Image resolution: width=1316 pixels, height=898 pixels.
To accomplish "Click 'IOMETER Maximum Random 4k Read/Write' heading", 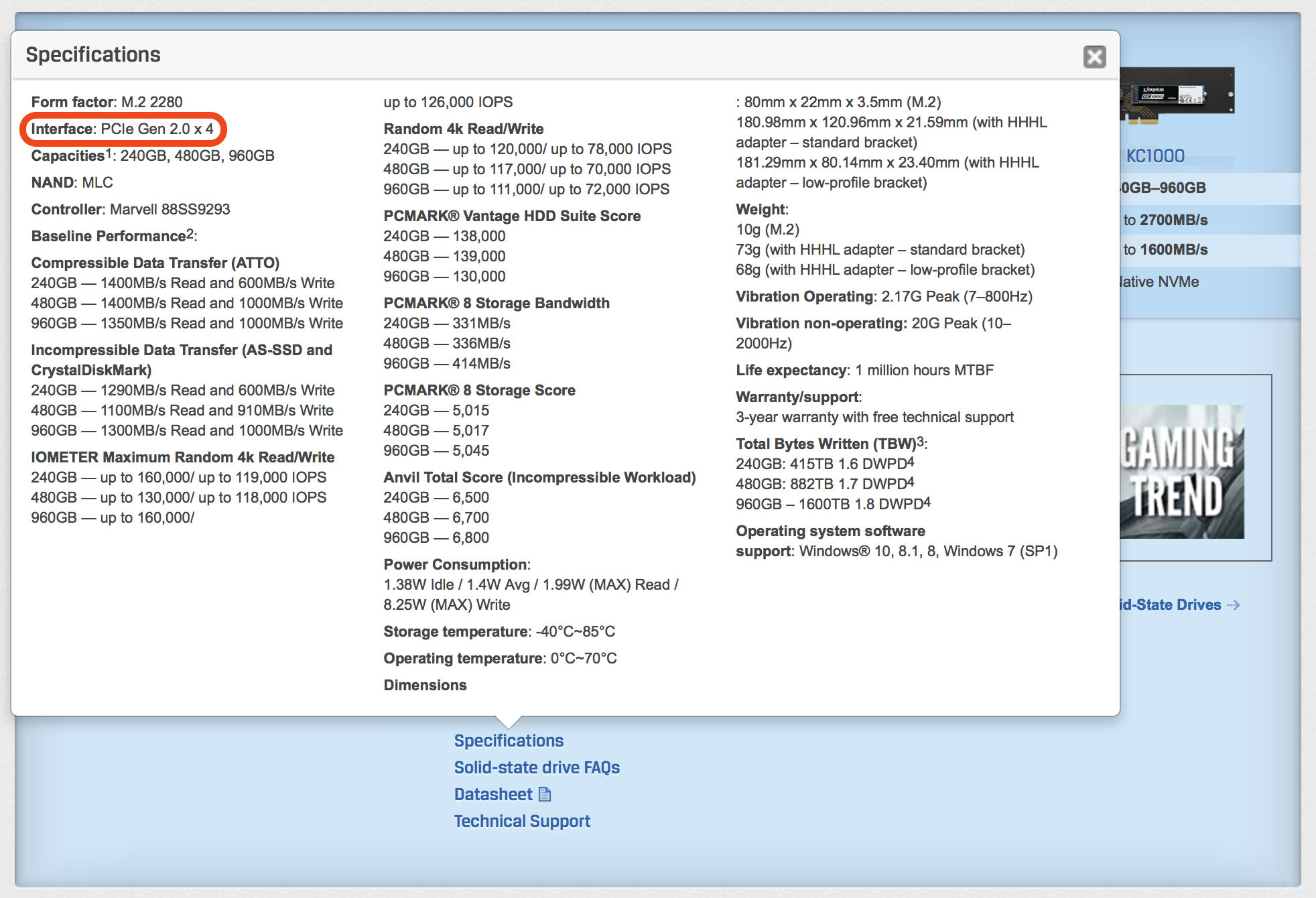I will [x=183, y=457].
